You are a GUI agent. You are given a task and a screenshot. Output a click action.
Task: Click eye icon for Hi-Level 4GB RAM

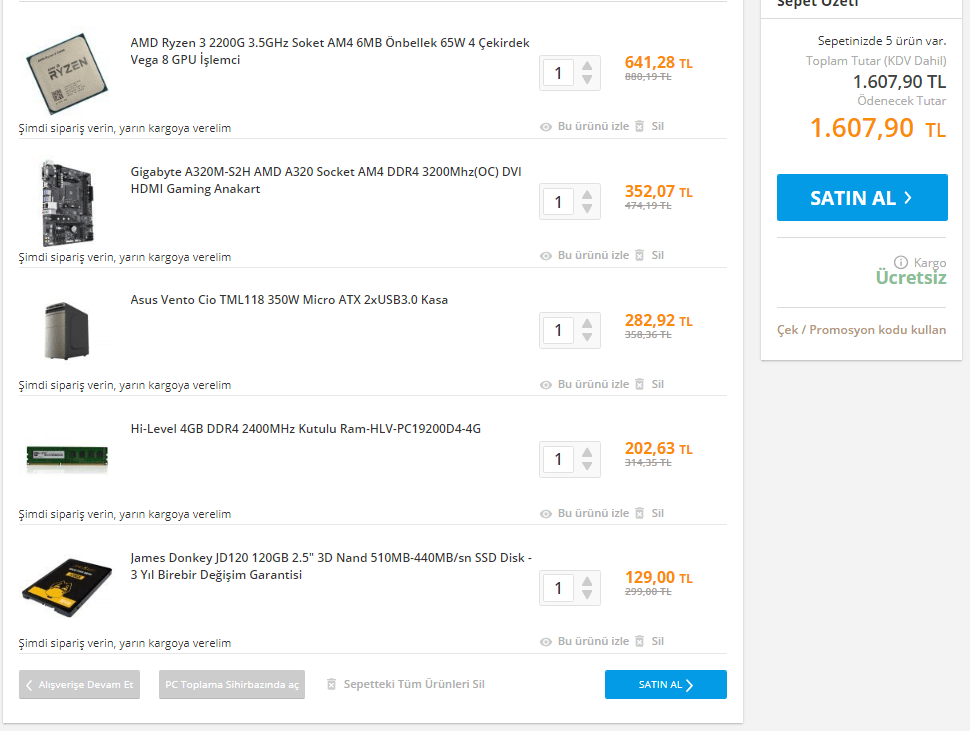click(546, 514)
